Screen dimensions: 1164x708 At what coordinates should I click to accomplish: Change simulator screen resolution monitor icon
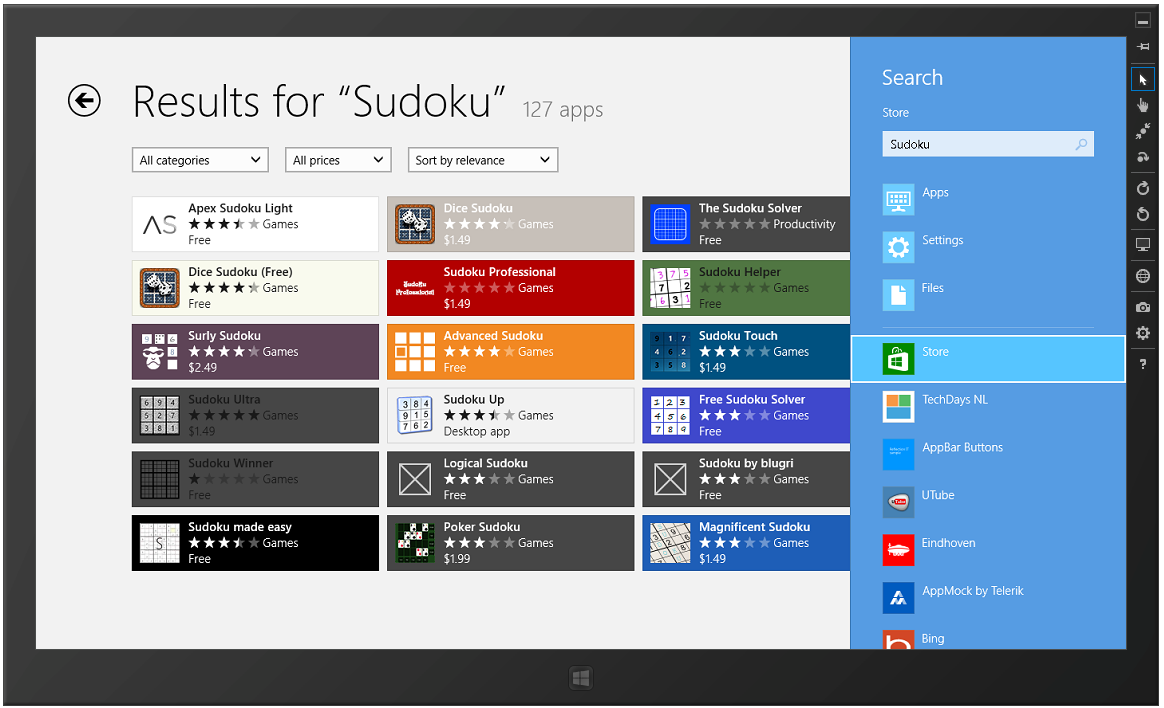[1142, 245]
